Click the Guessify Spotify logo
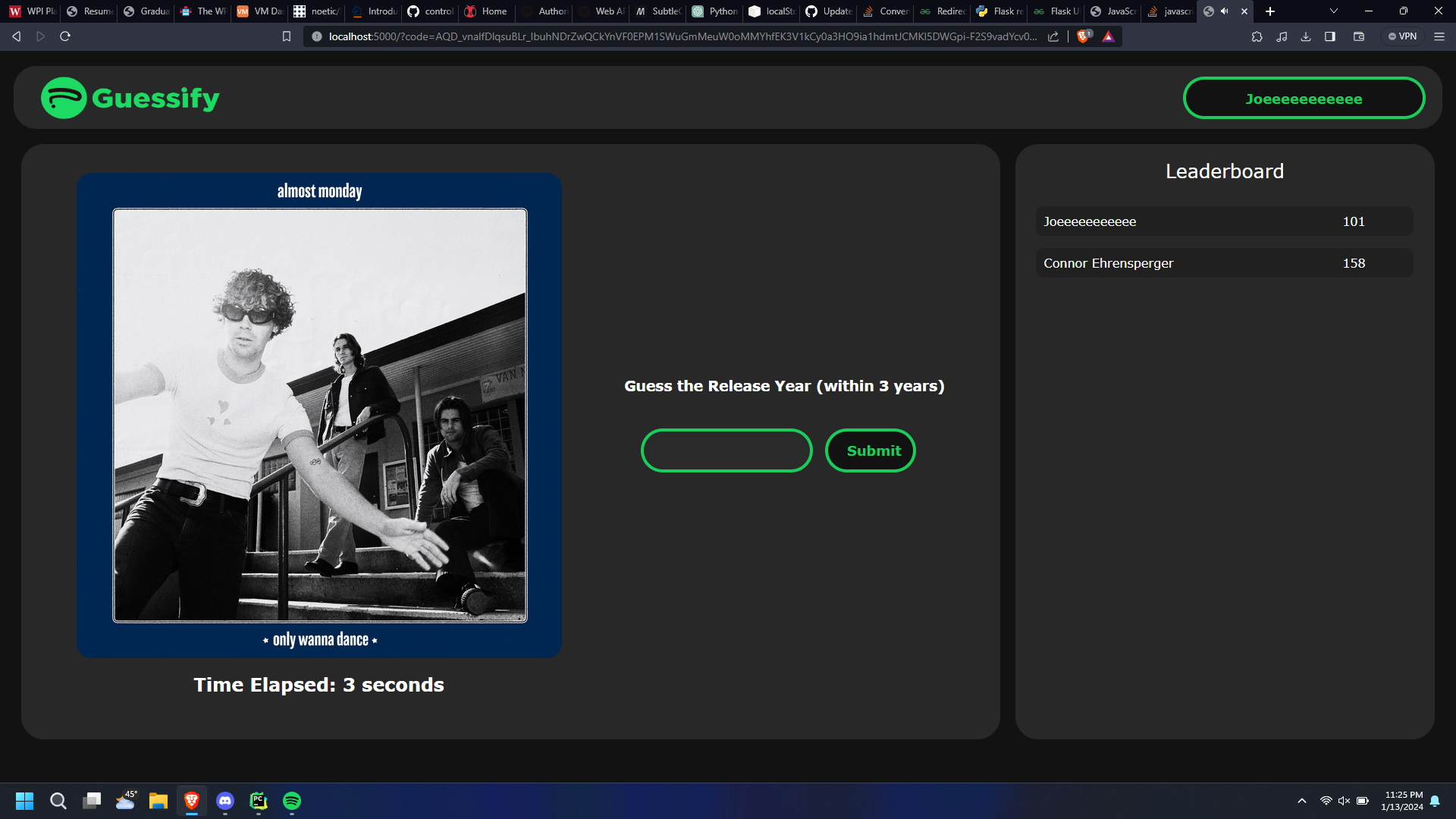 [64, 98]
